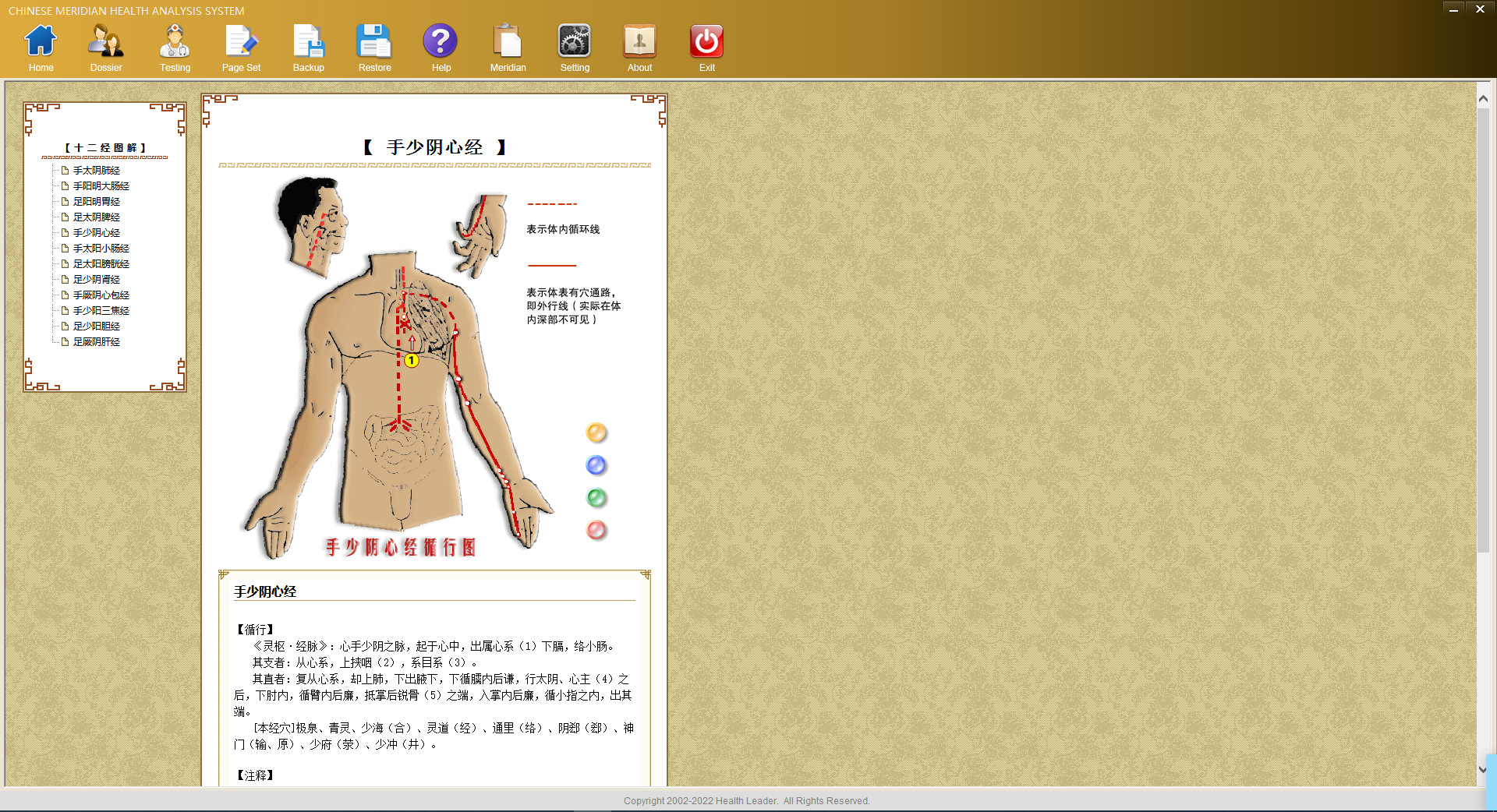Close the application window
The image size is (1497, 812).
(1480, 9)
